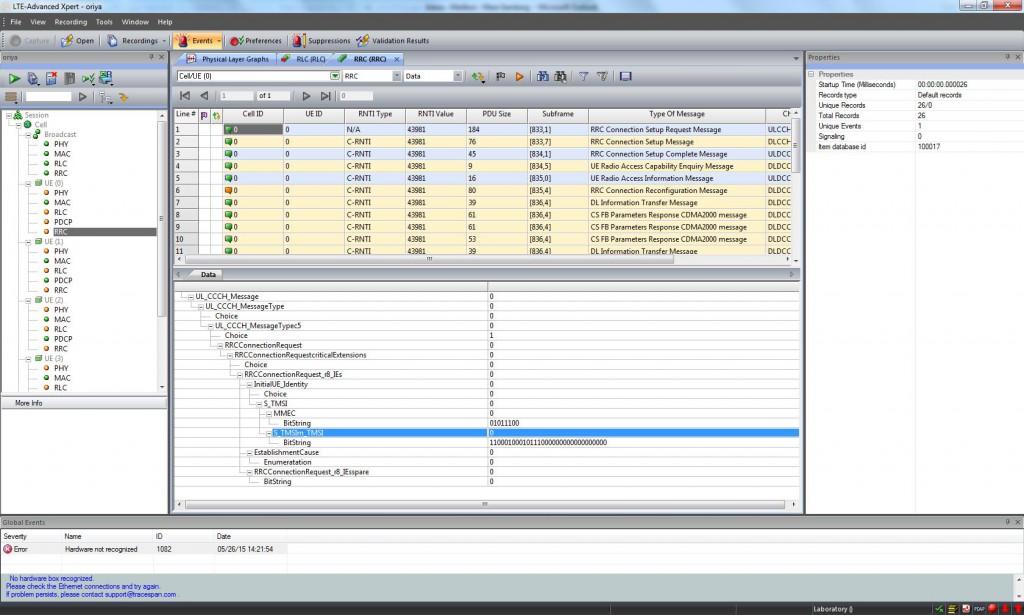Select the RRC Connection Setup Complete Message row

(483, 154)
